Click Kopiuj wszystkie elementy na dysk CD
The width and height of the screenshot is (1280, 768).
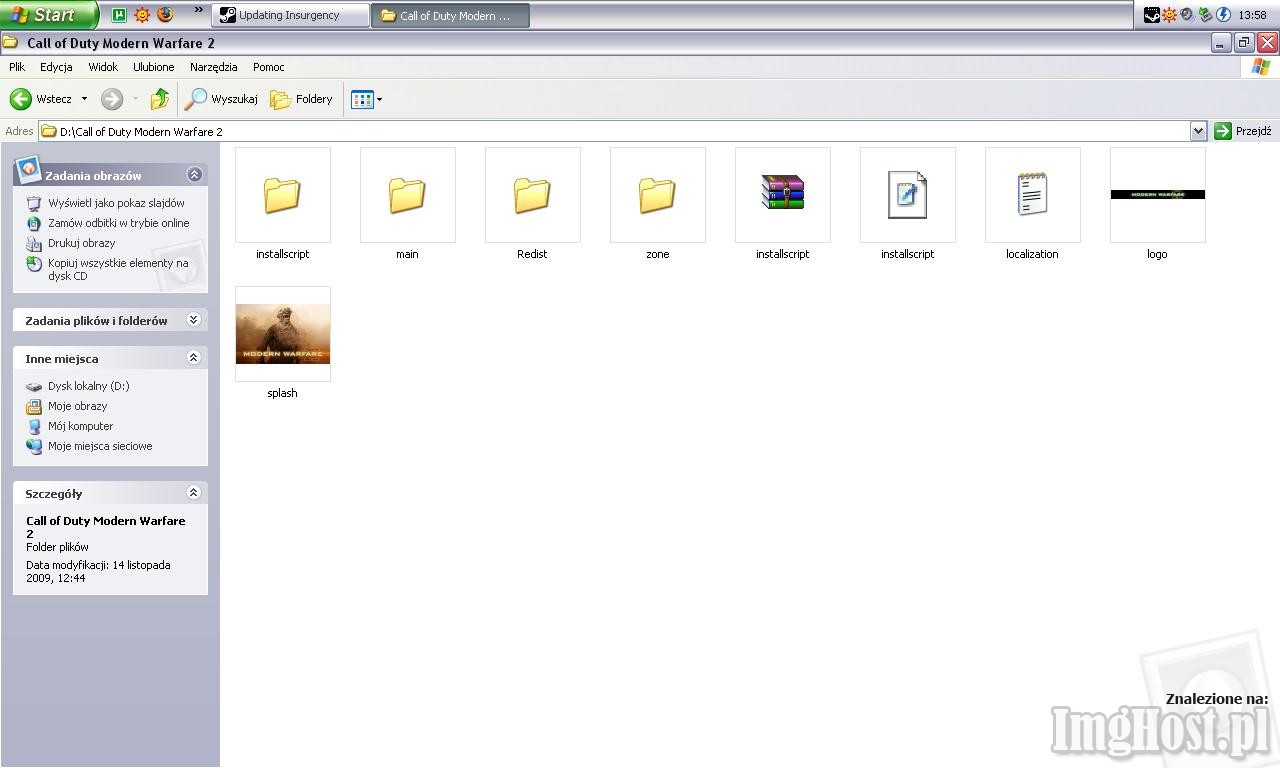118,269
